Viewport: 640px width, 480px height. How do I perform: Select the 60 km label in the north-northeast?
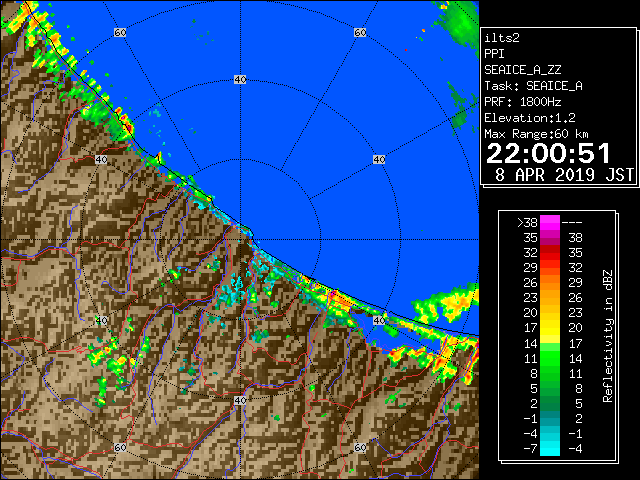coord(360,32)
